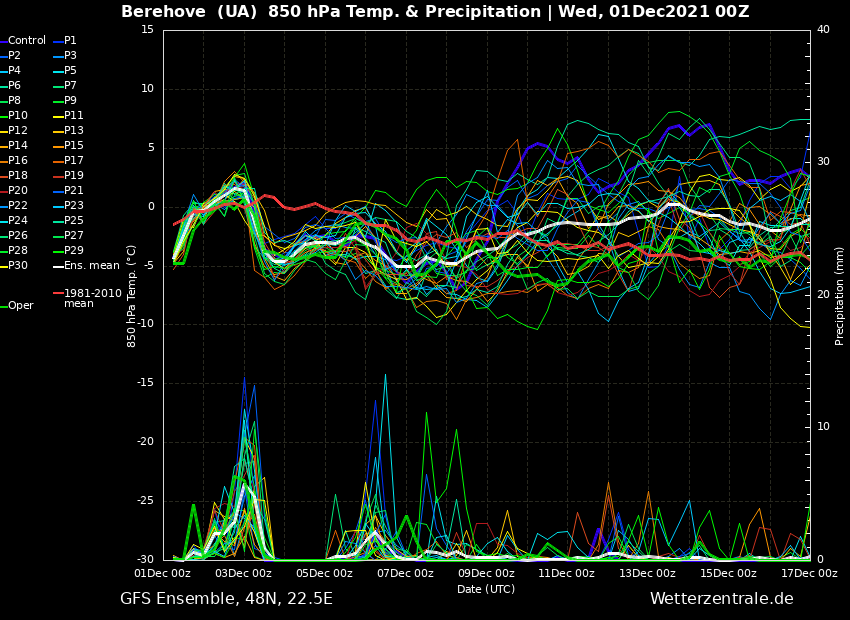This screenshot has width=850, height=620.
Task: Select the Oper legend entry
Action: point(21,306)
